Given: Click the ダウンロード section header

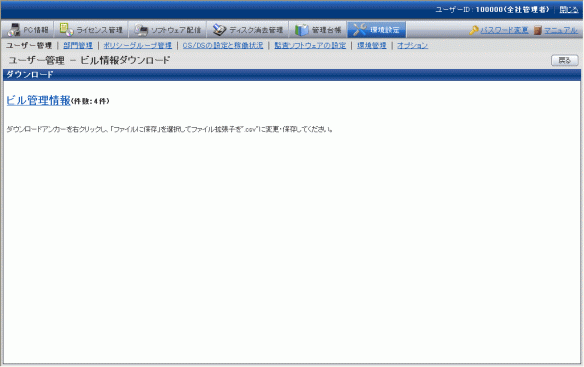Looking at the screenshot, I should pos(292,75).
